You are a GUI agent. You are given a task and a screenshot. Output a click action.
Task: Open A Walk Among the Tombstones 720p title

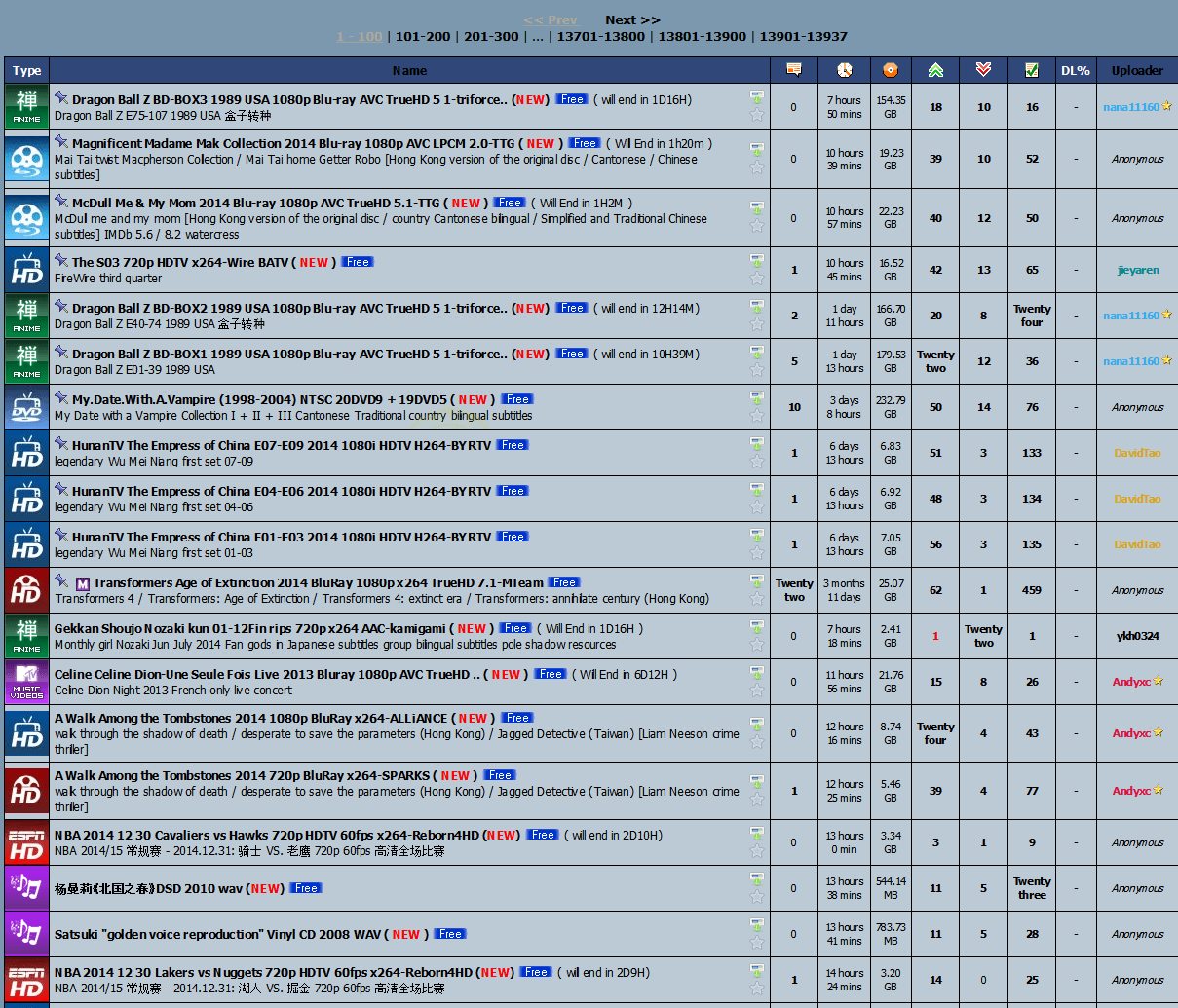coord(242,775)
